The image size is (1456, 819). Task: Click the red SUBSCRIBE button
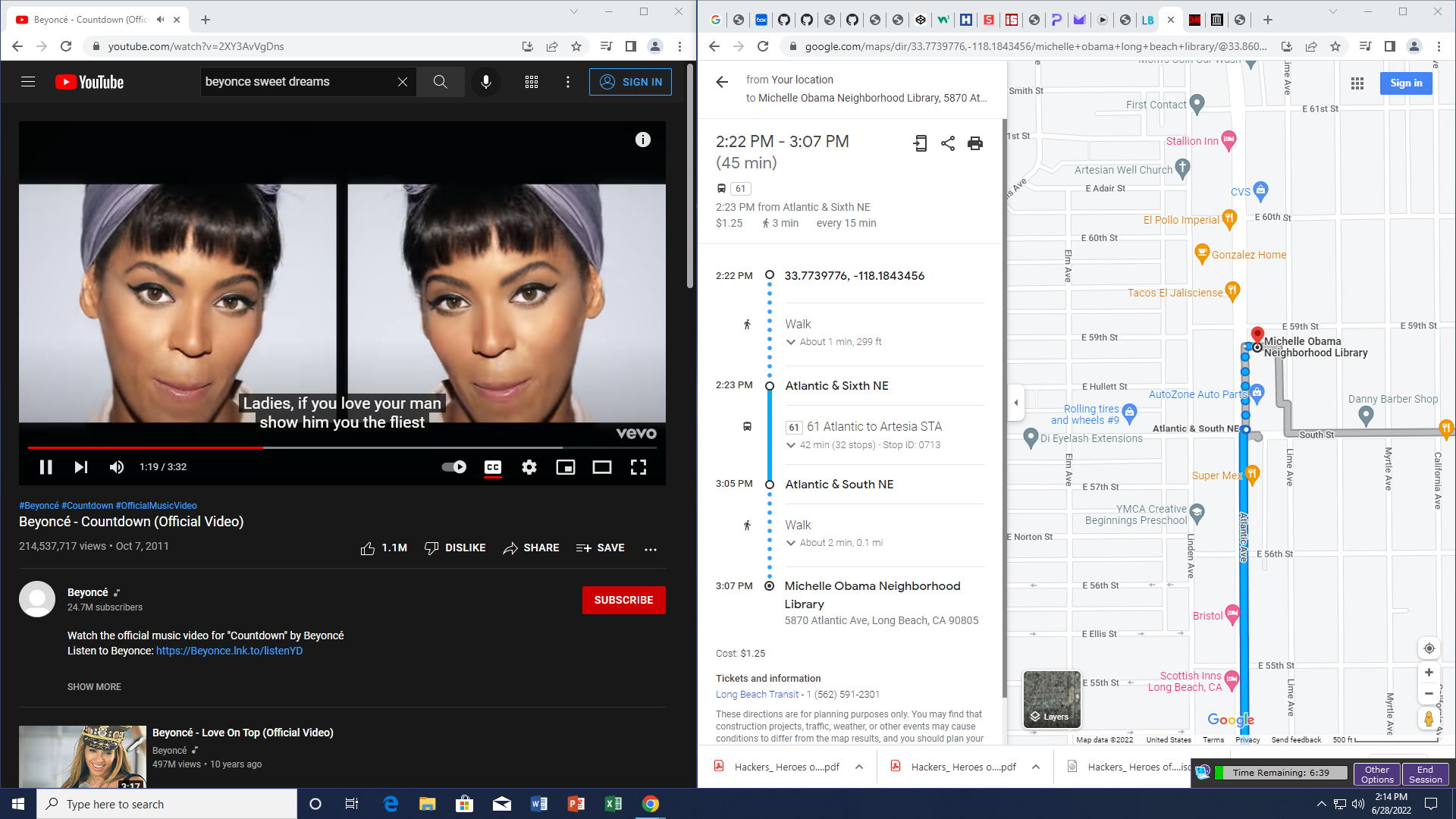(623, 600)
